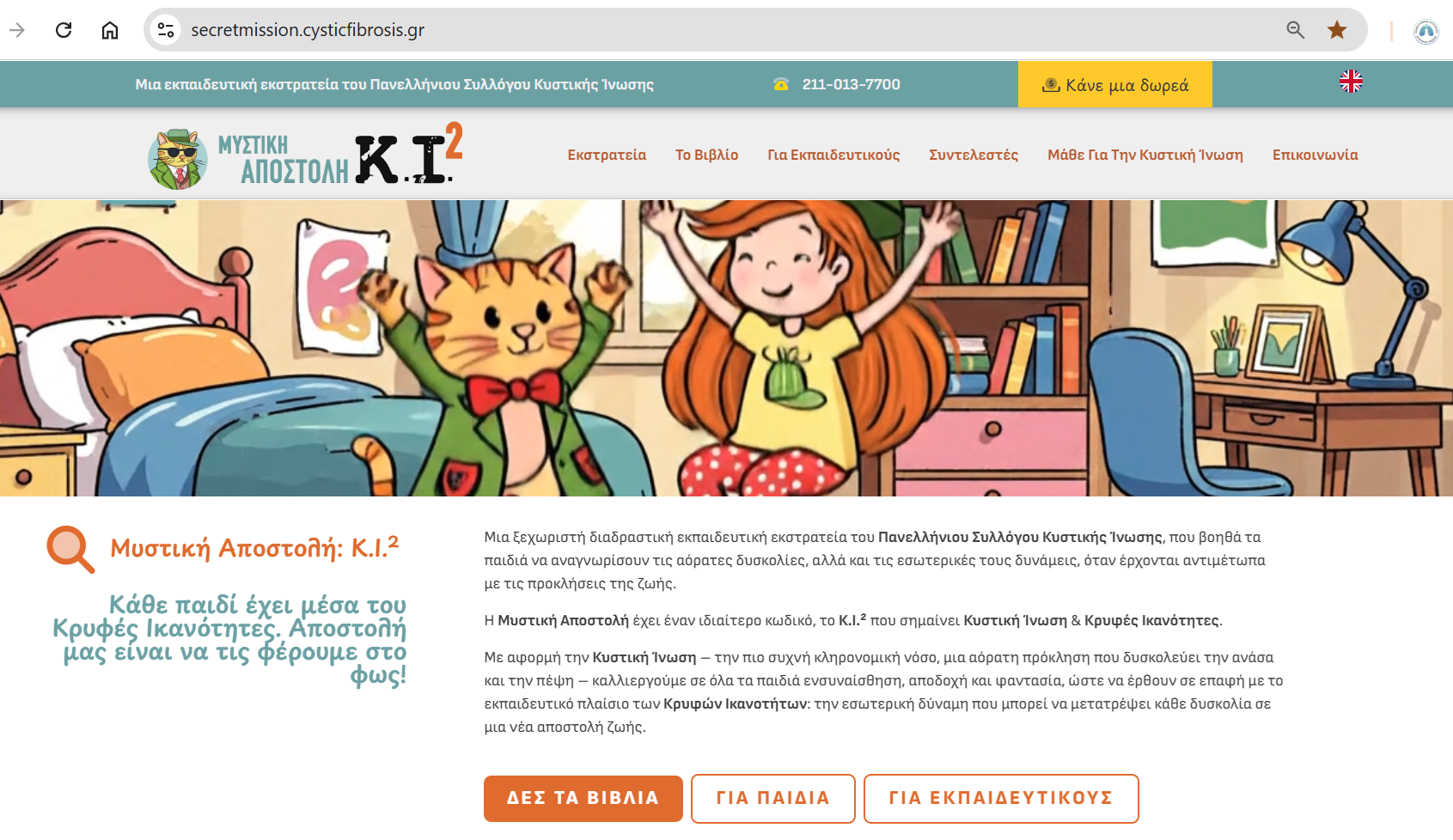Select the Συντελεστές navigation link
Viewport: 1453px width, 840px height.
tap(974, 155)
